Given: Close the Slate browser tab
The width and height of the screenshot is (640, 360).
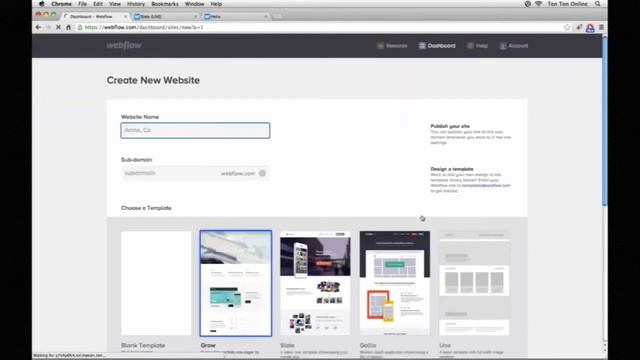Looking at the screenshot, I should click(195, 16).
